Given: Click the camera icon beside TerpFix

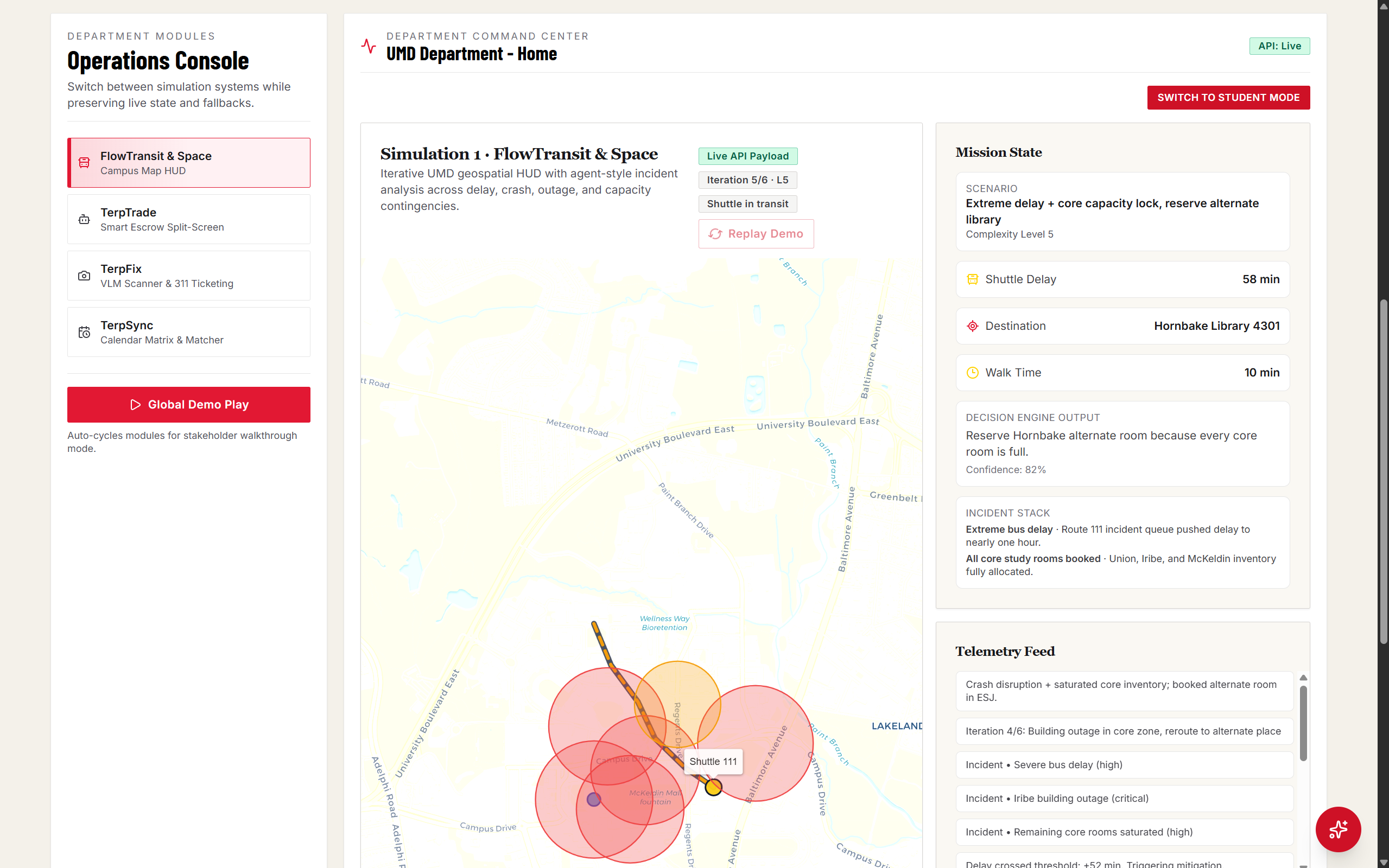Looking at the screenshot, I should [x=84, y=276].
